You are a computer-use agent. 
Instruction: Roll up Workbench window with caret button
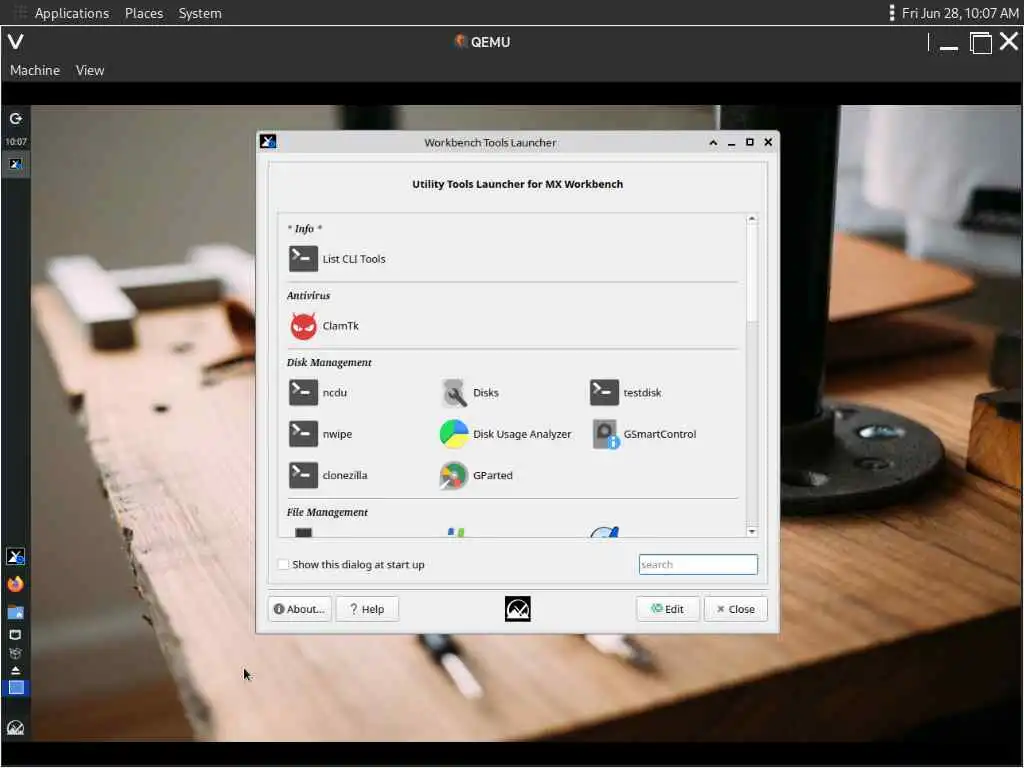[713, 142]
